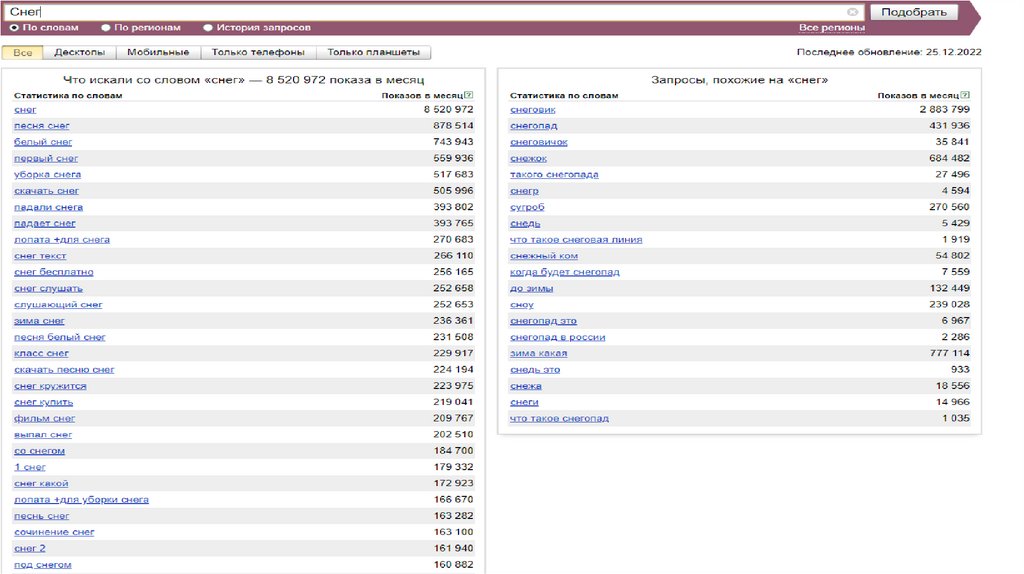Open the 'лопата +для снега' query link

click(x=61, y=239)
